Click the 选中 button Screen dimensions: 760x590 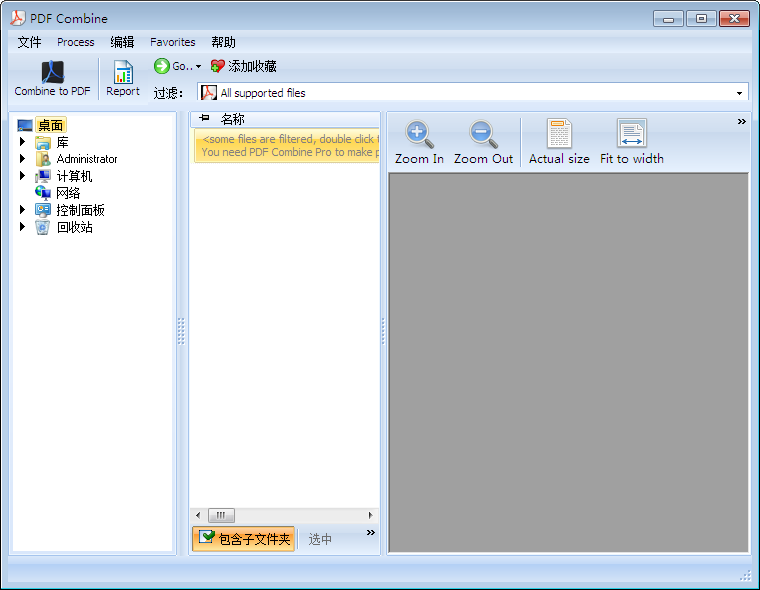[320, 539]
